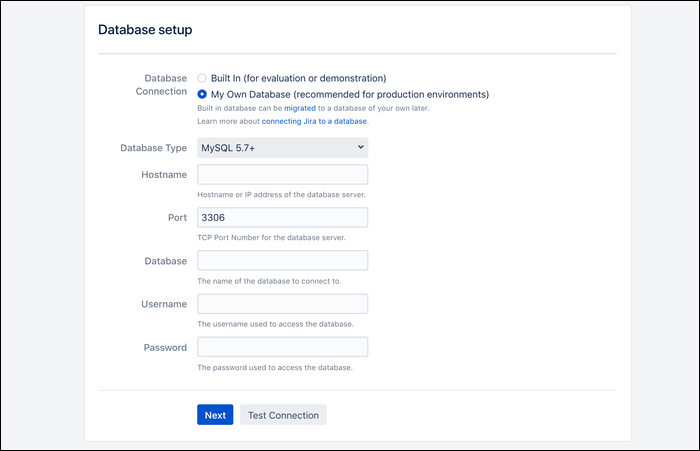
Task: Open "connecting Jira to a database" link
Action: coord(314,121)
